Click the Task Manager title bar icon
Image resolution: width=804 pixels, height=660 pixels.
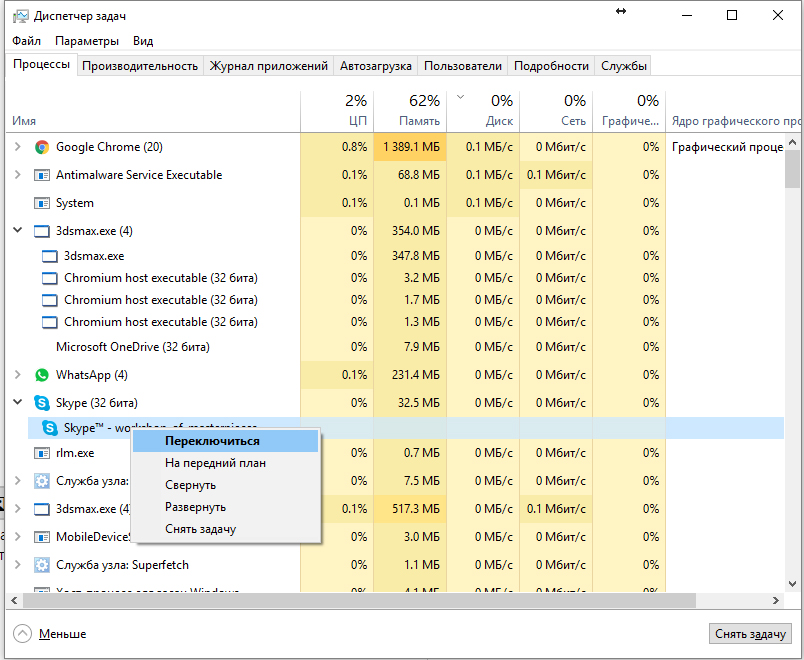(x=21, y=16)
